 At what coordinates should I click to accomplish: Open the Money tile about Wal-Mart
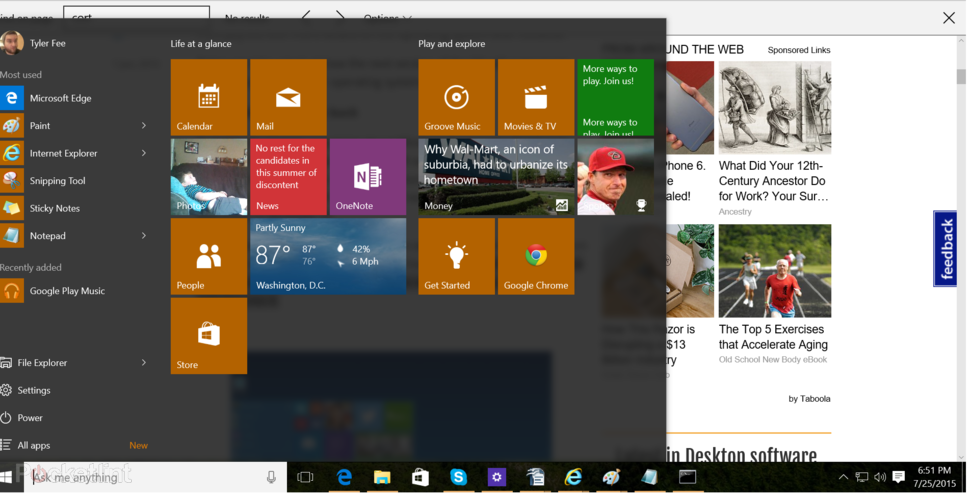(496, 177)
